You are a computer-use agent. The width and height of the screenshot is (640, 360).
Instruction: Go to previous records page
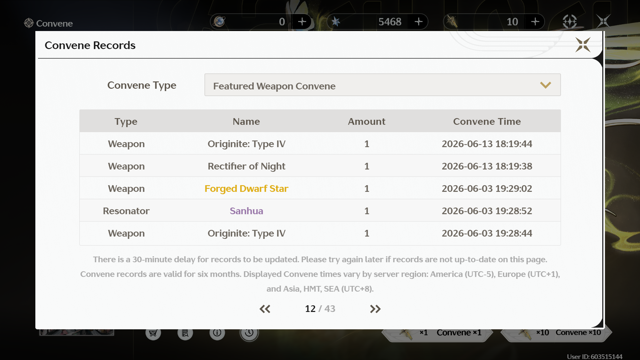265,309
